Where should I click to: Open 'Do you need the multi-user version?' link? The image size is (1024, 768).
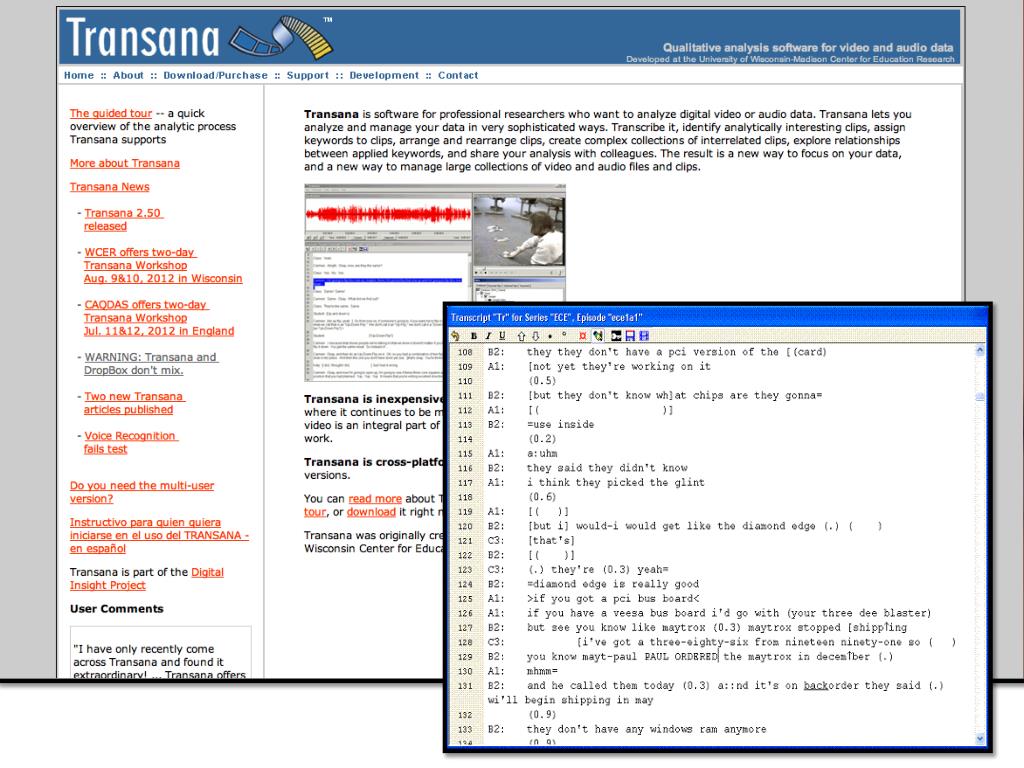click(x=142, y=492)
